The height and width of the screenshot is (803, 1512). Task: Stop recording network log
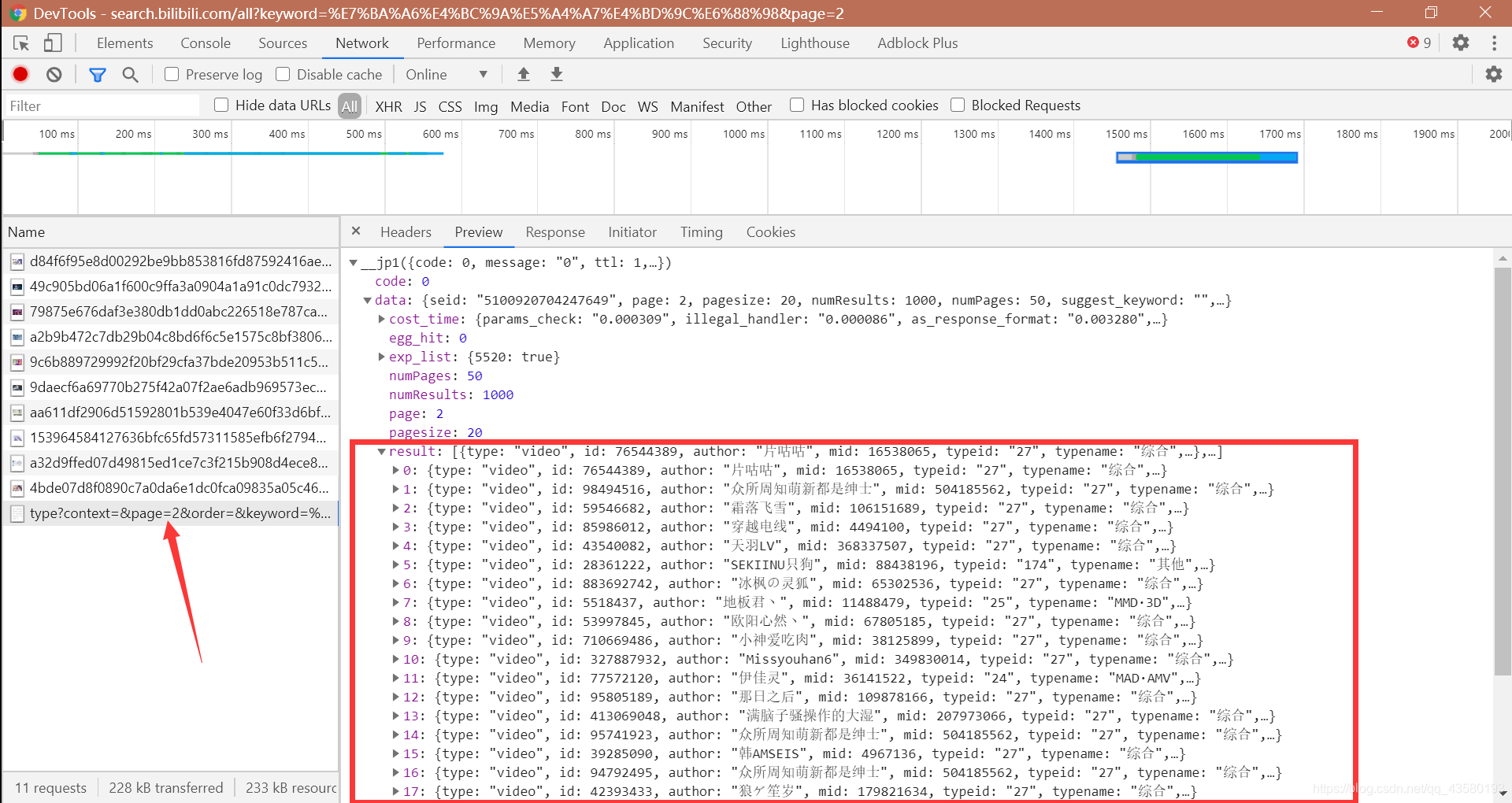click(21, 74)
